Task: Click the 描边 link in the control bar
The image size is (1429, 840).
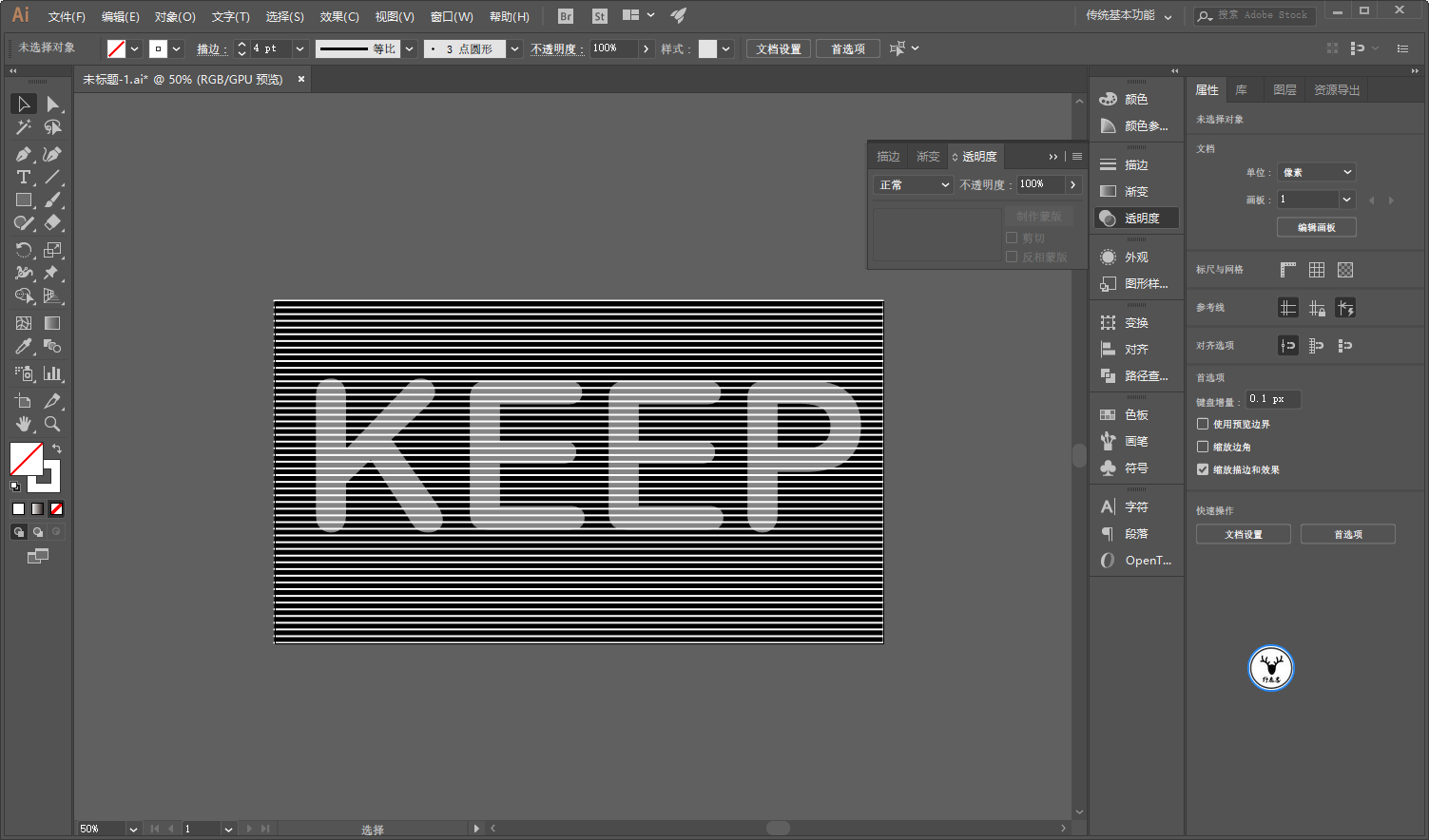Action: pos(210,48)
